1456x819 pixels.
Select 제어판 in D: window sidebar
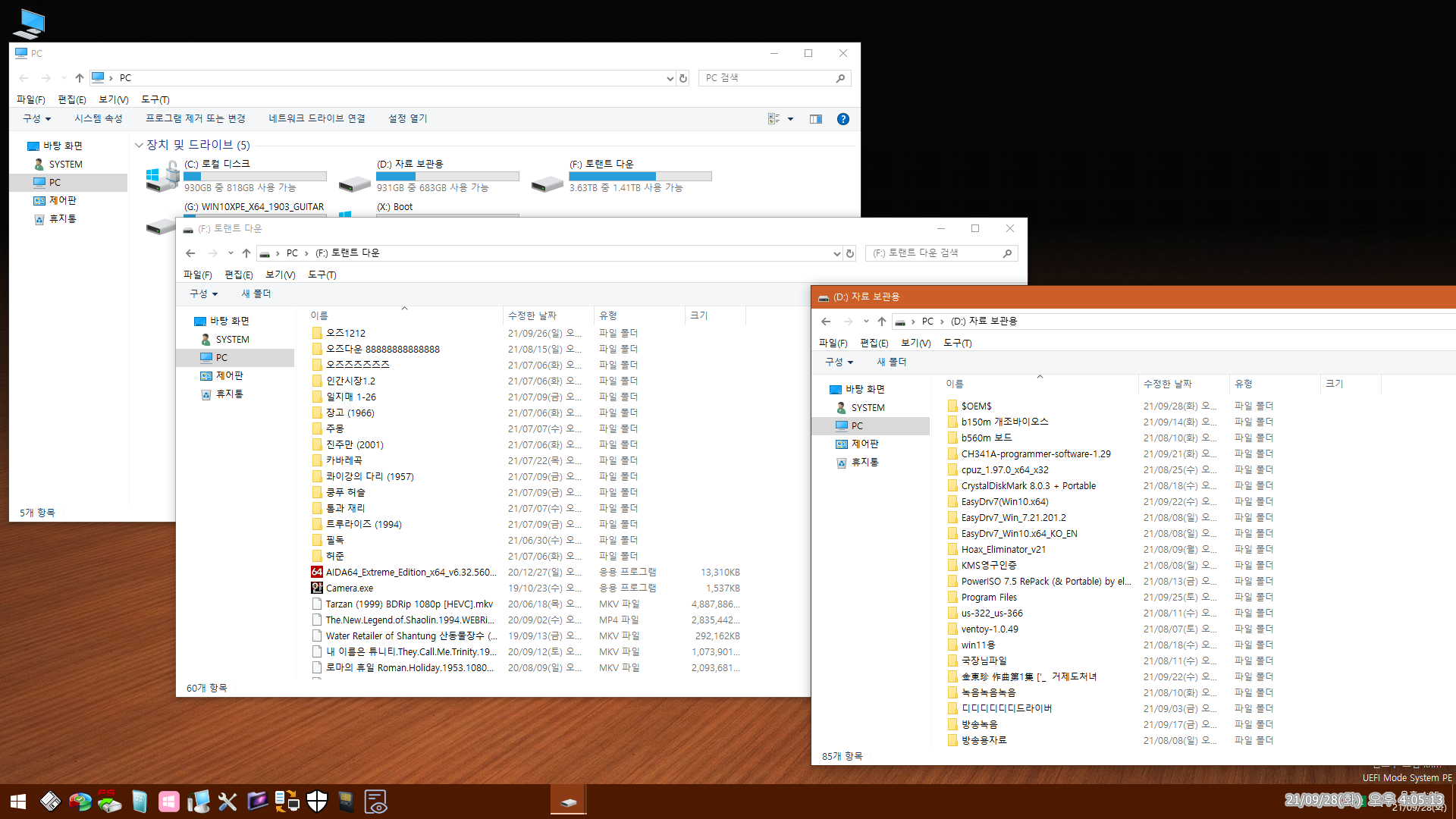click(864, 444)
